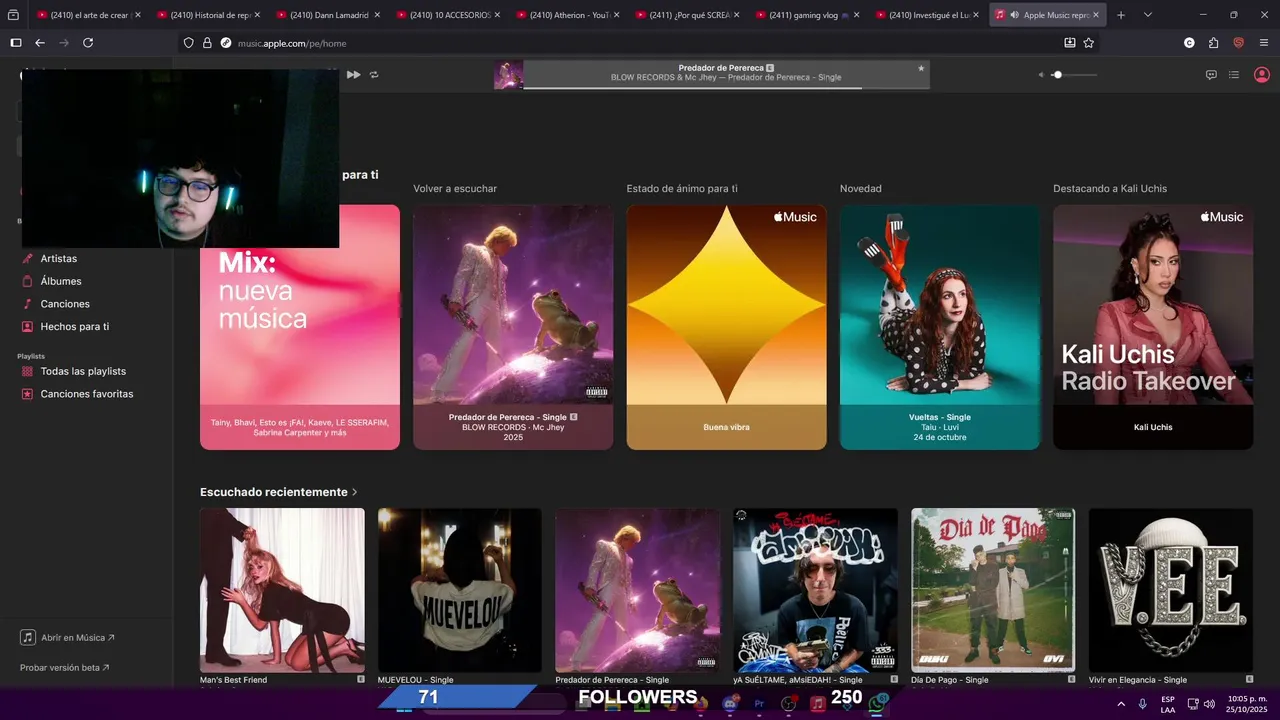
Task: Click the Canciones music note icon
Action: [x=28, y=304]
